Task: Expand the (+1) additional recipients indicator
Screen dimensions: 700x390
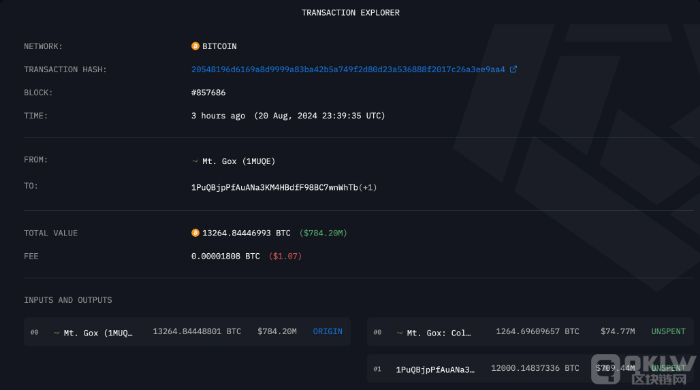Action: [x=368, y=187]
